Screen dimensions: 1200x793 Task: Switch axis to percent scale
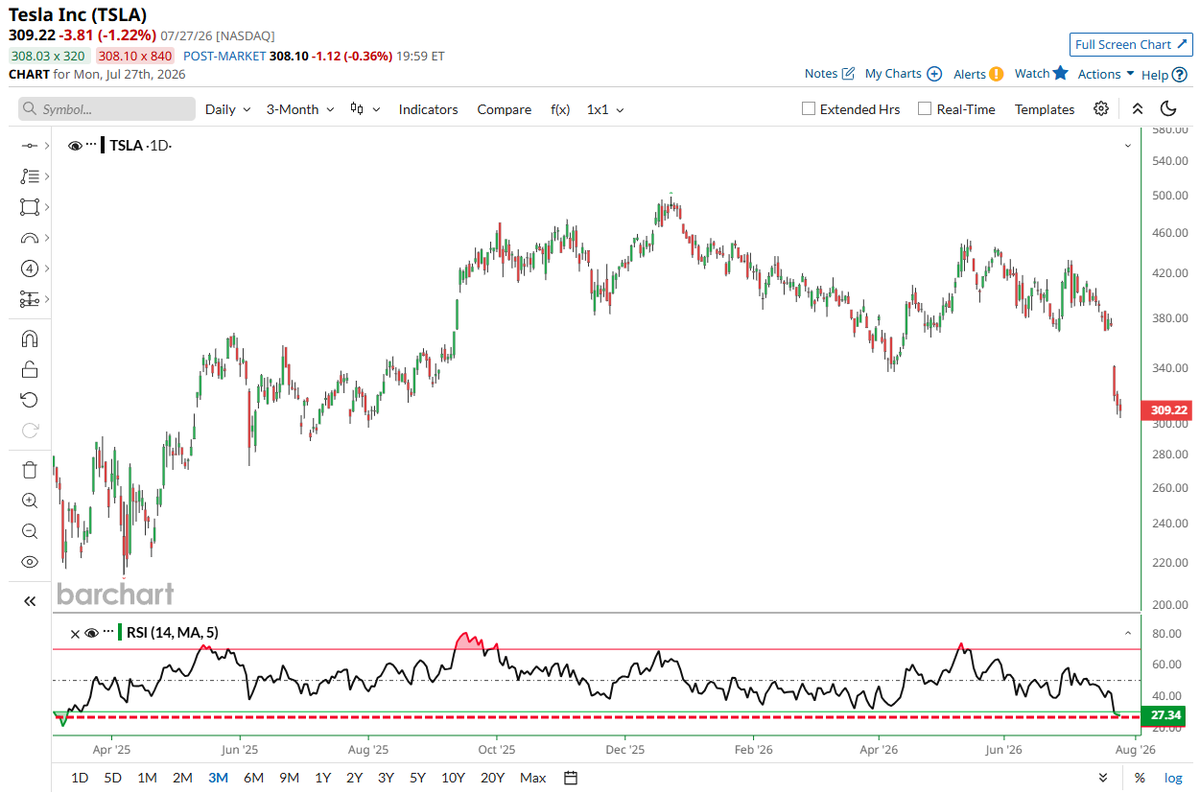click(x=1139, y=778)
